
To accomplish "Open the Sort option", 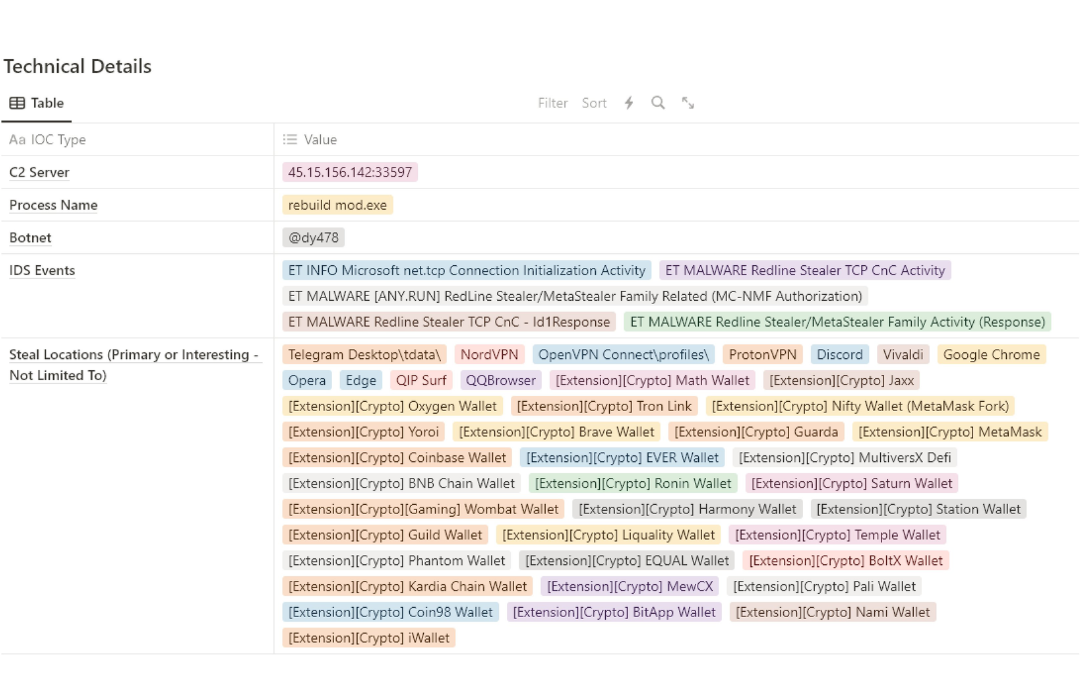I will [594, 103].
